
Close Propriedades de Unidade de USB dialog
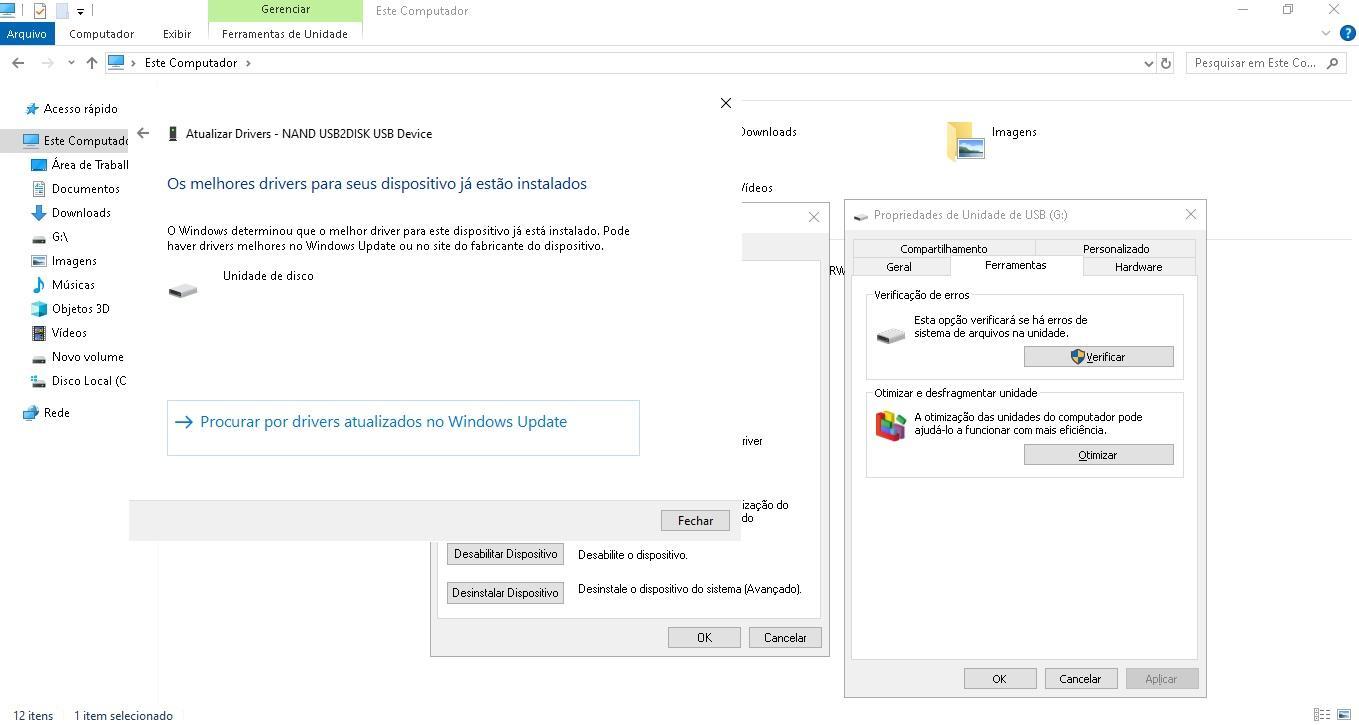[1190, 215]
